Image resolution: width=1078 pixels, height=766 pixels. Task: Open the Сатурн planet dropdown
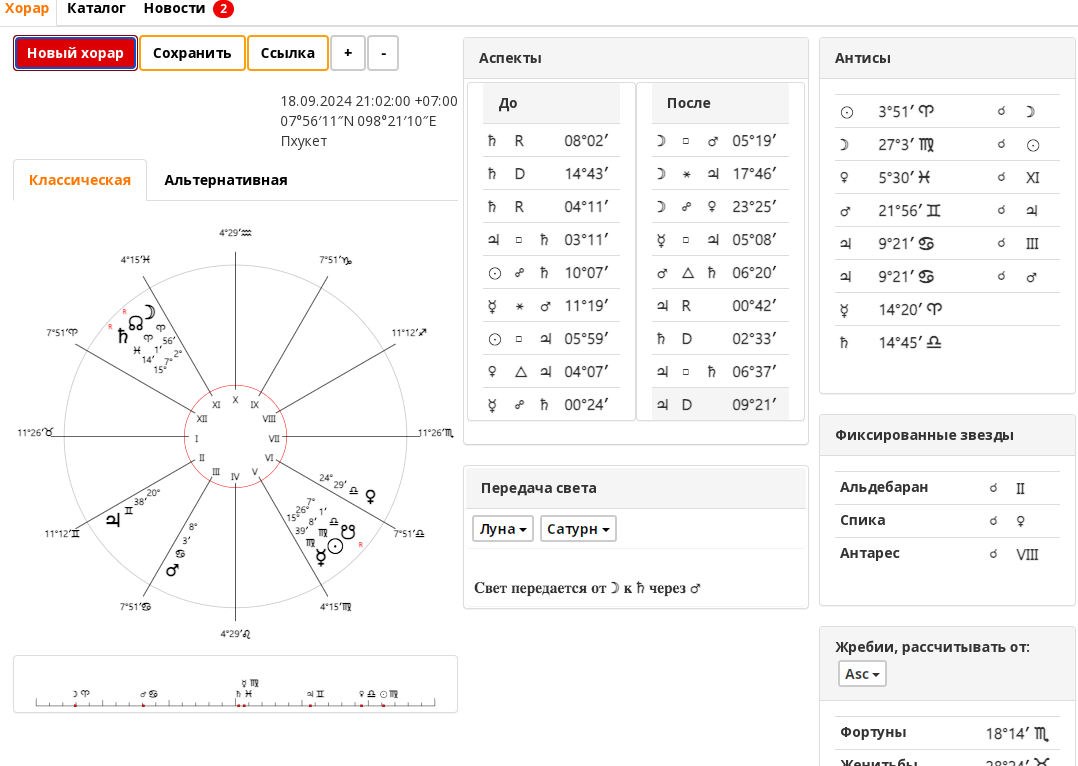click(x=578, y=529)
